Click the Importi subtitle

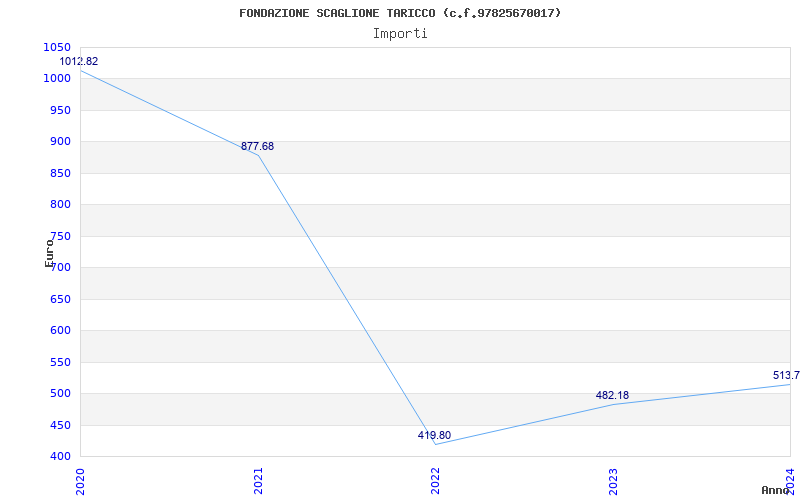(400, 34)
